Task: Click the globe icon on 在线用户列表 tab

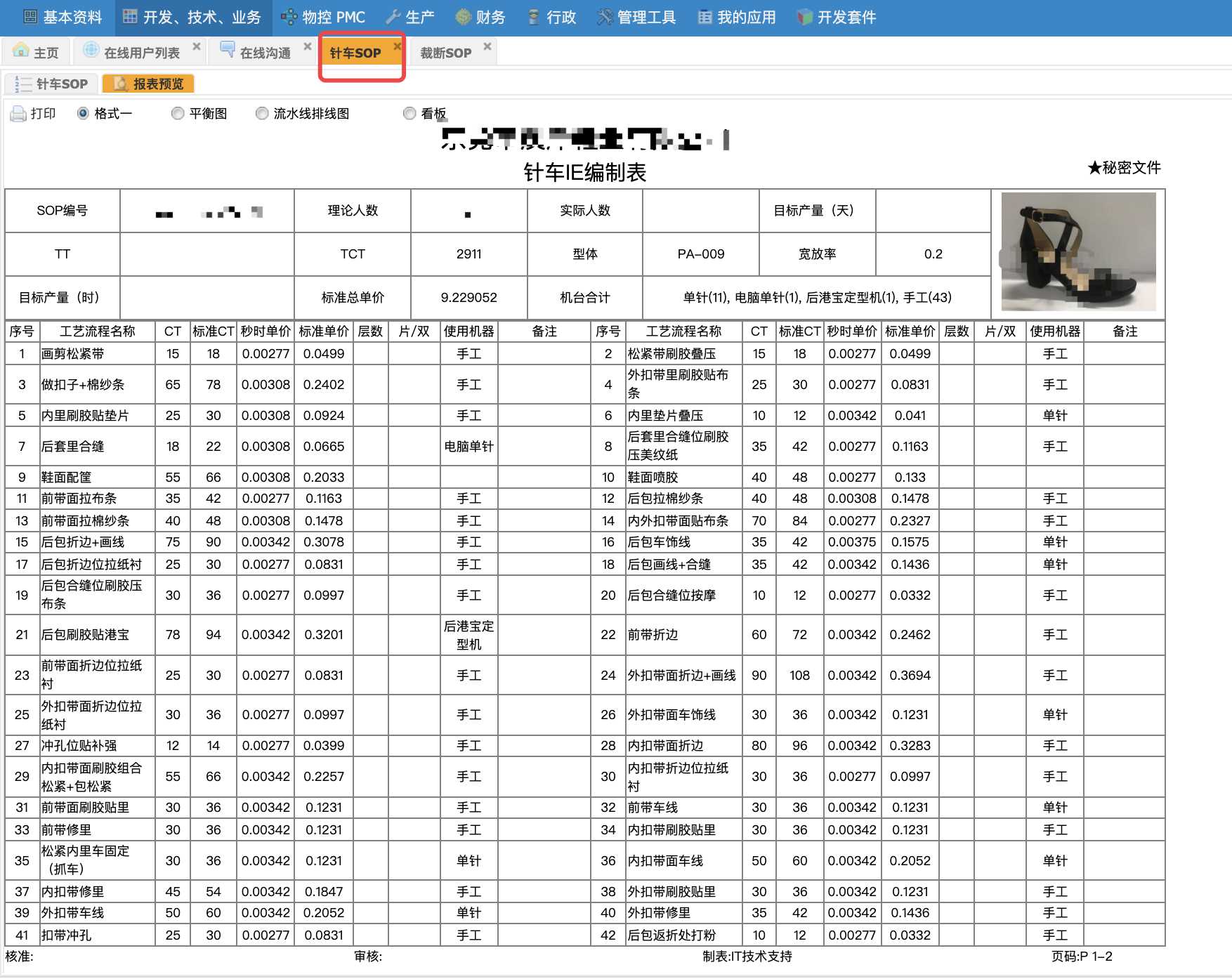Action: (x=91, y=51)
